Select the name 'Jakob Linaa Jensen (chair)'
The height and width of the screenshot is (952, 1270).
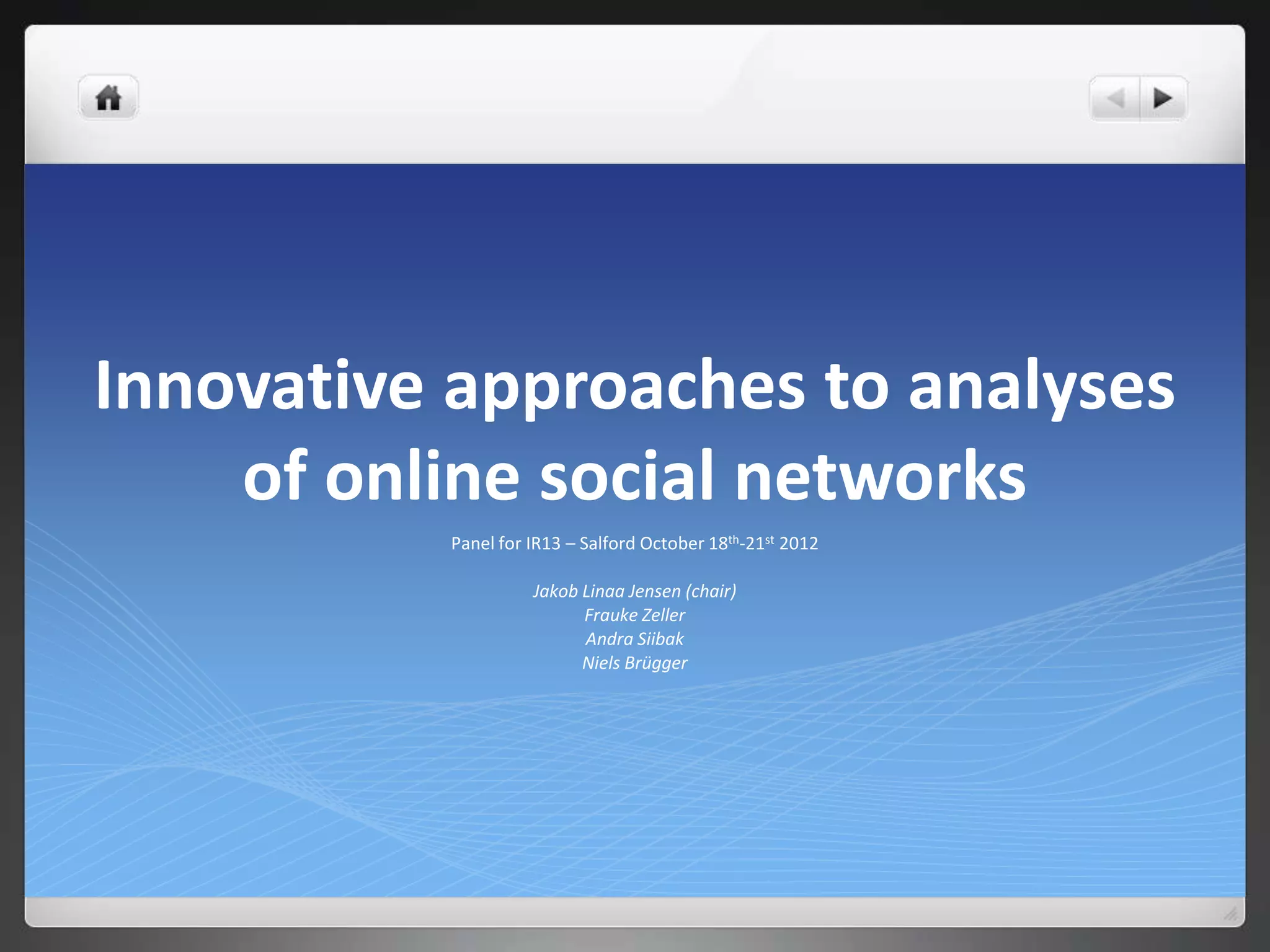point(634,591)
